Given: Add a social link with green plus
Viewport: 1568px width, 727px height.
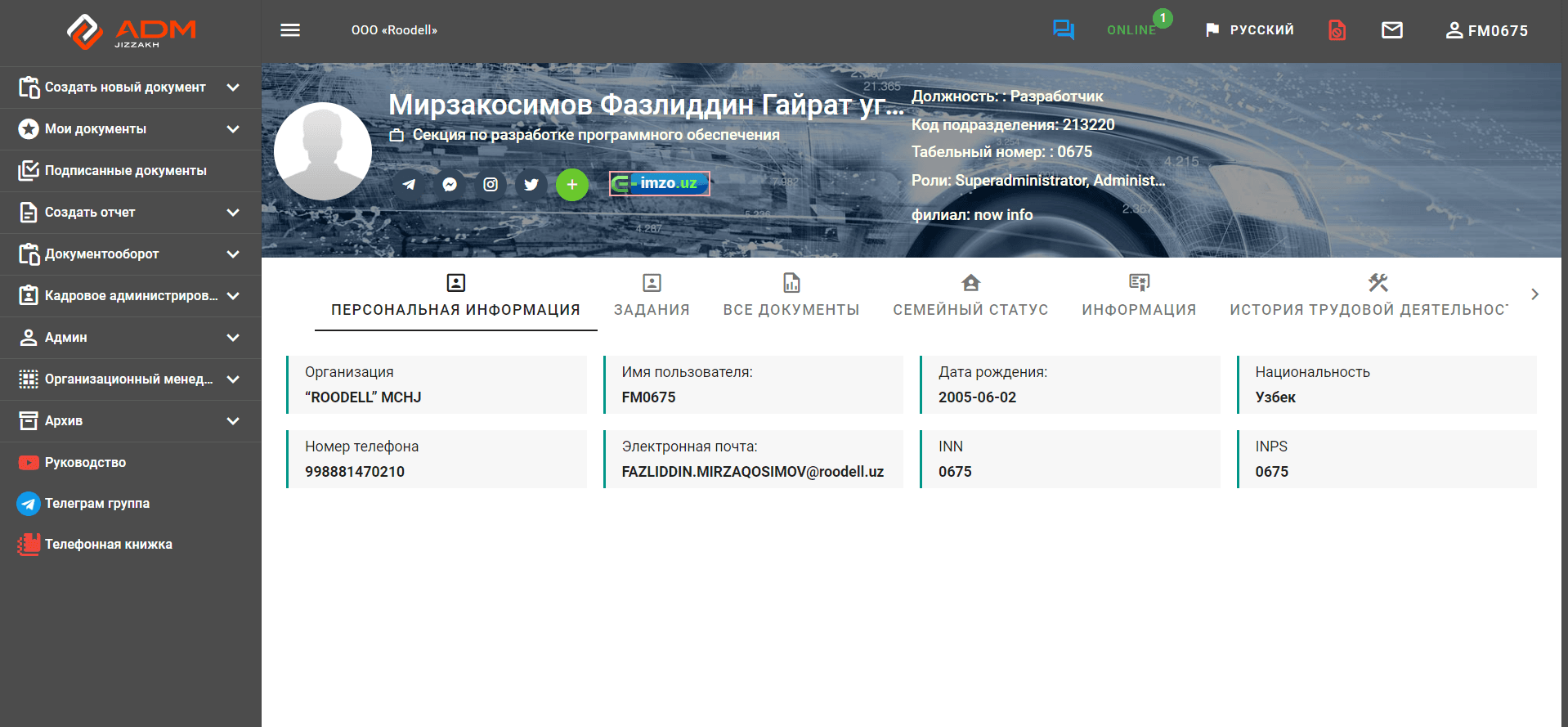Looking at the screenshot, I should [572, 185].
